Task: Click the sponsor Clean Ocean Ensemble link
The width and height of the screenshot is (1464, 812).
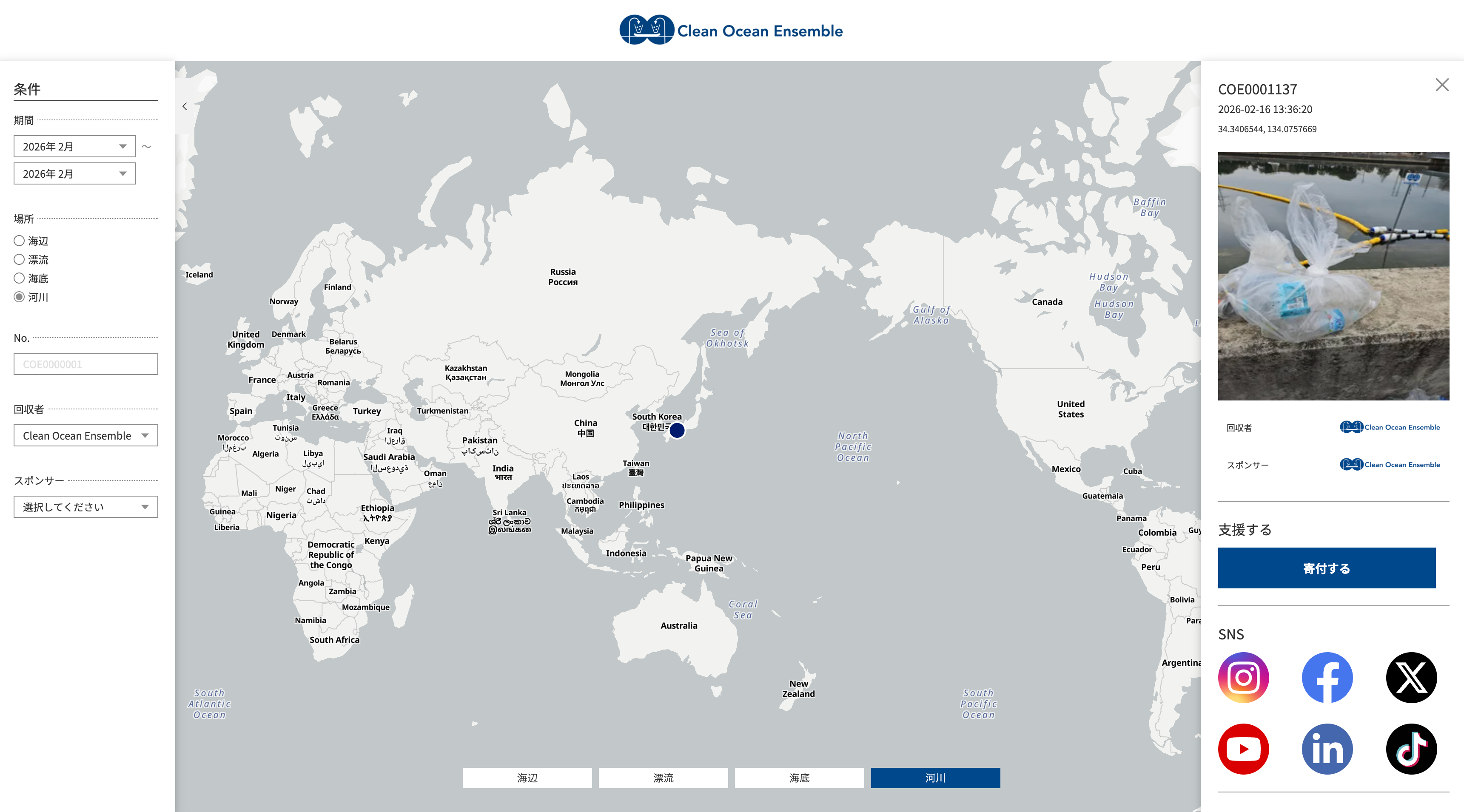Action: coord(1390,465)
